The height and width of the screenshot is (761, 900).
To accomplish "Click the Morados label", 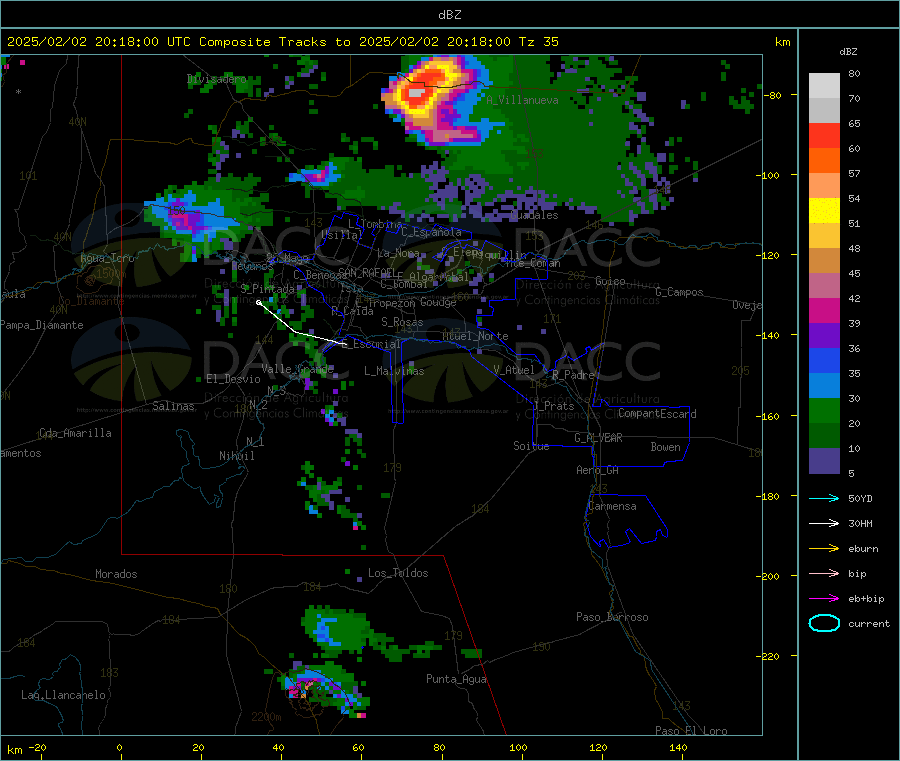I will pos(116,574).
